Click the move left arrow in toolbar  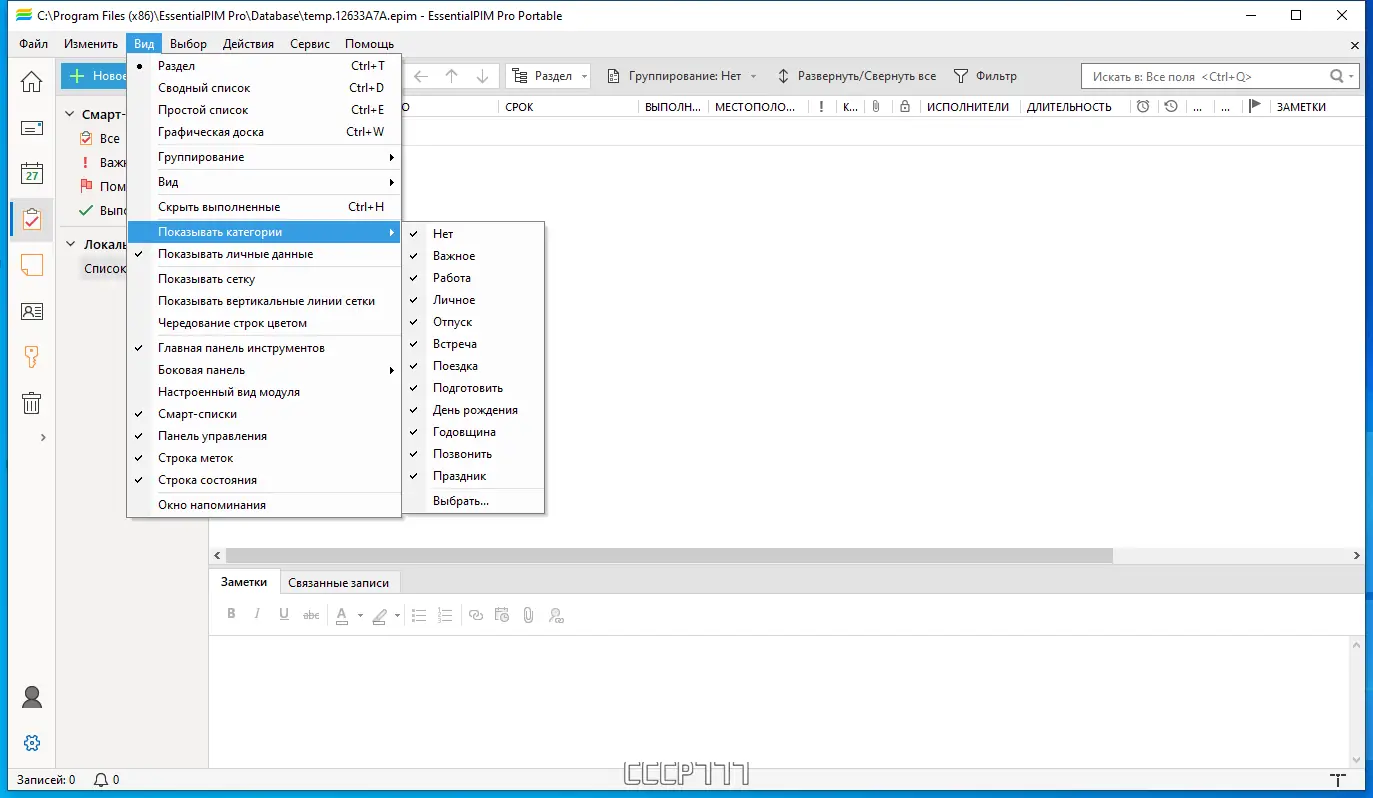pyautogui.click(x=420, y=76)
